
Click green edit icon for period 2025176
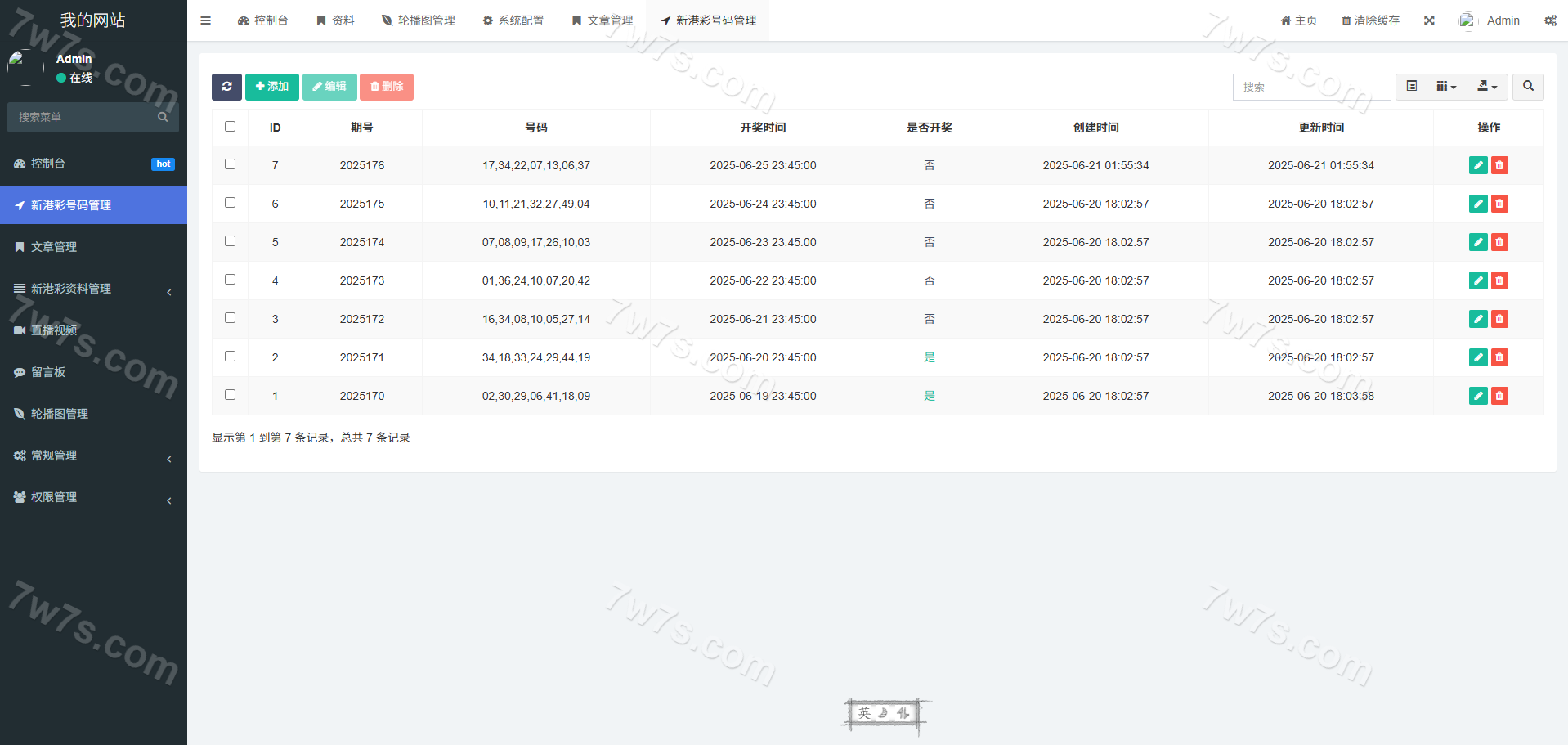(x=1477, y=165)
